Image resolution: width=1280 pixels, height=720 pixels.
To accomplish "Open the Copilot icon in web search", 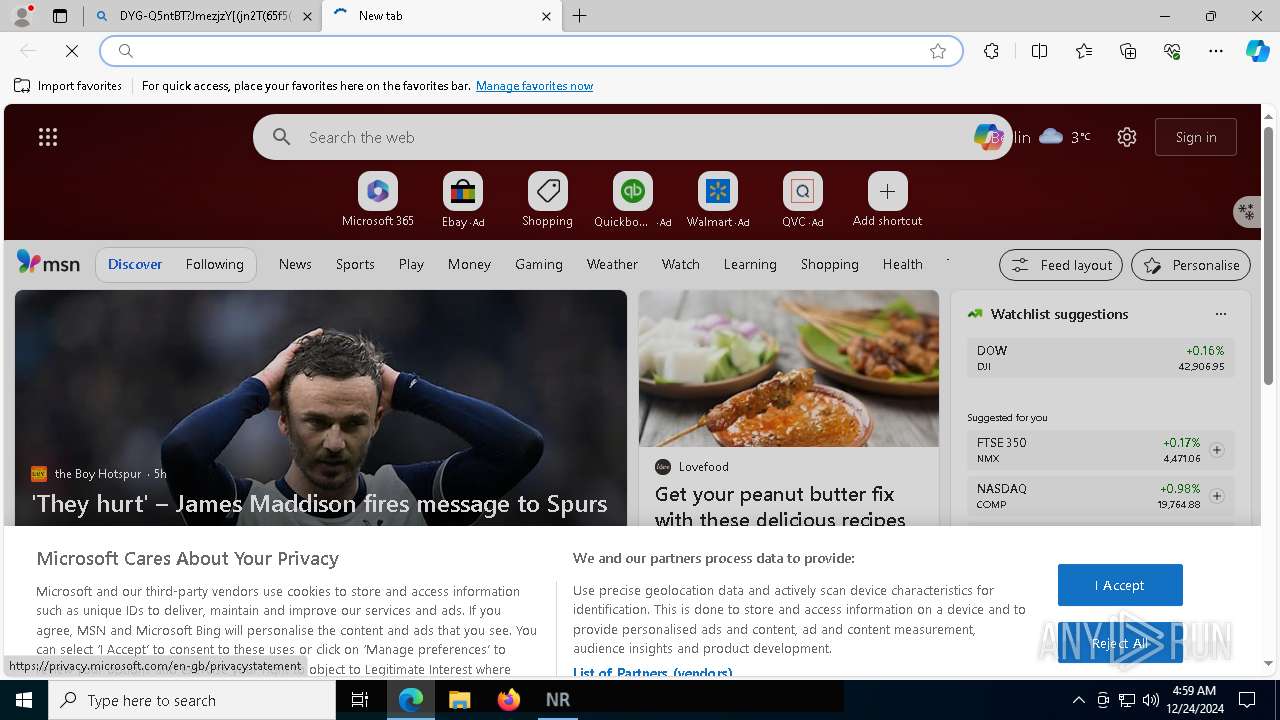I will coord(988,137).
